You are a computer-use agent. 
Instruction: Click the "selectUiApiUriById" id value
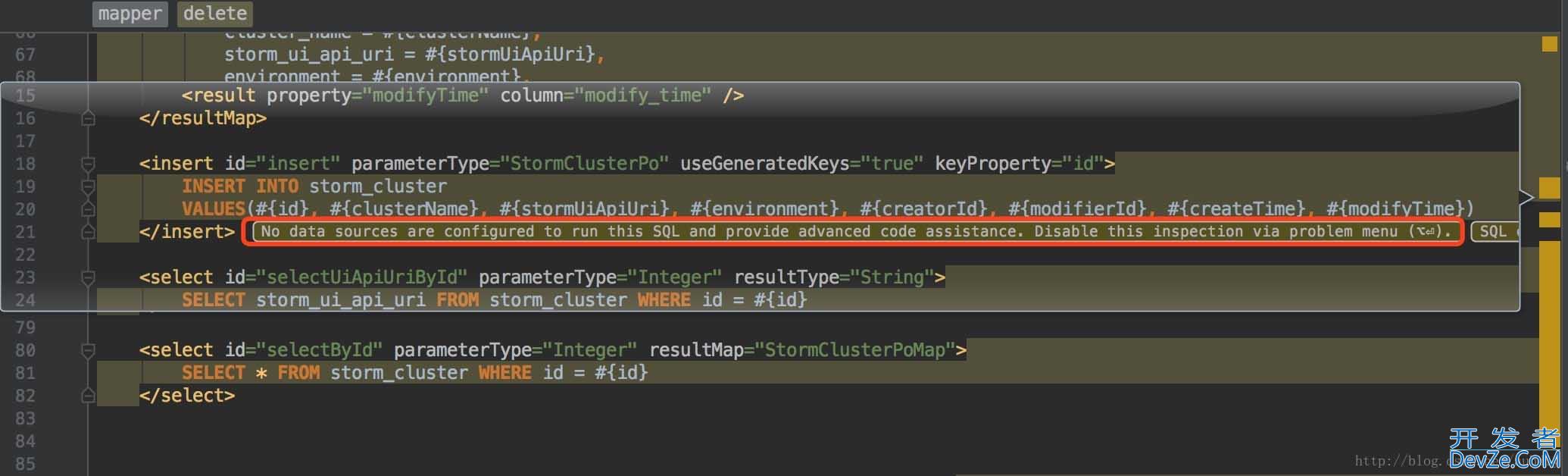[x=362, y=277]
